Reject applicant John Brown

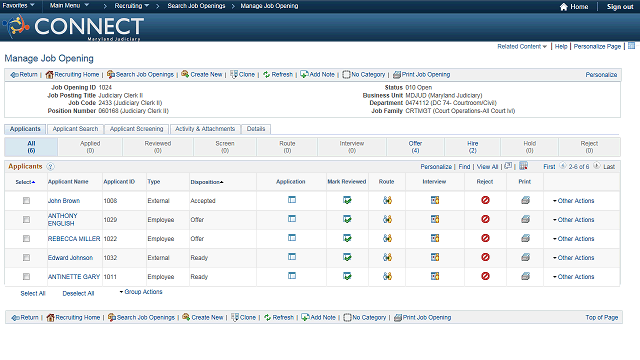485,200
